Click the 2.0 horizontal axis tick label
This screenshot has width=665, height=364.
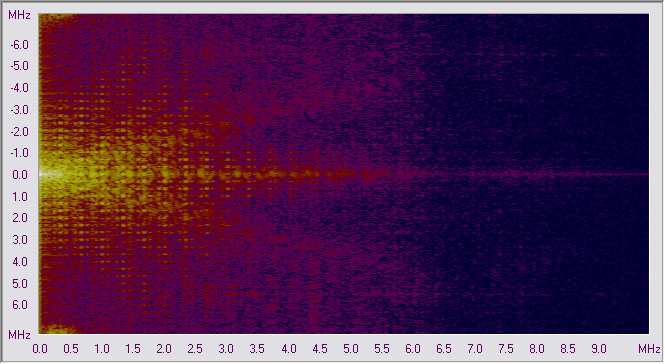pyautogui.click(x=164, y=349)
